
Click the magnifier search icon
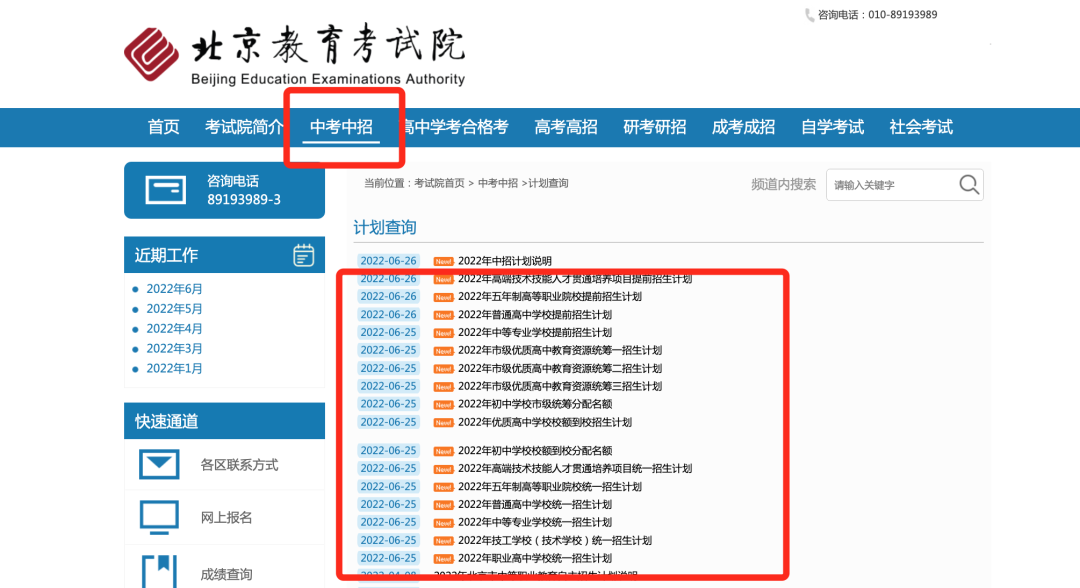[x=968, y=185]
